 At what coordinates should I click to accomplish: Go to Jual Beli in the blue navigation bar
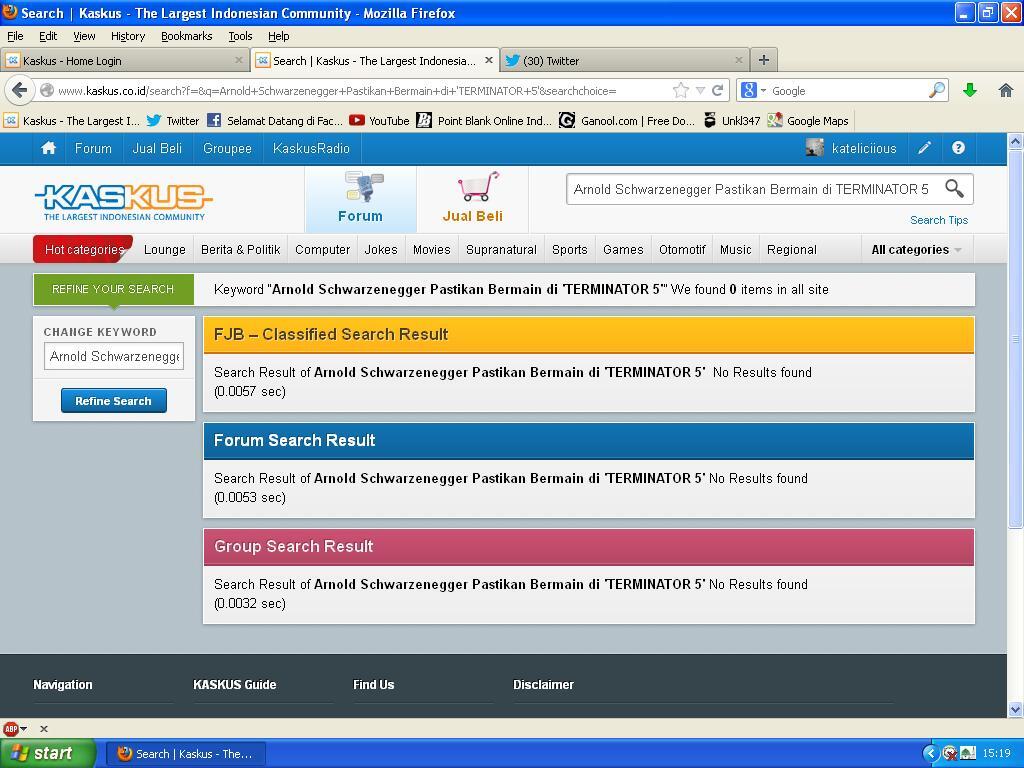tap(157, 148)
